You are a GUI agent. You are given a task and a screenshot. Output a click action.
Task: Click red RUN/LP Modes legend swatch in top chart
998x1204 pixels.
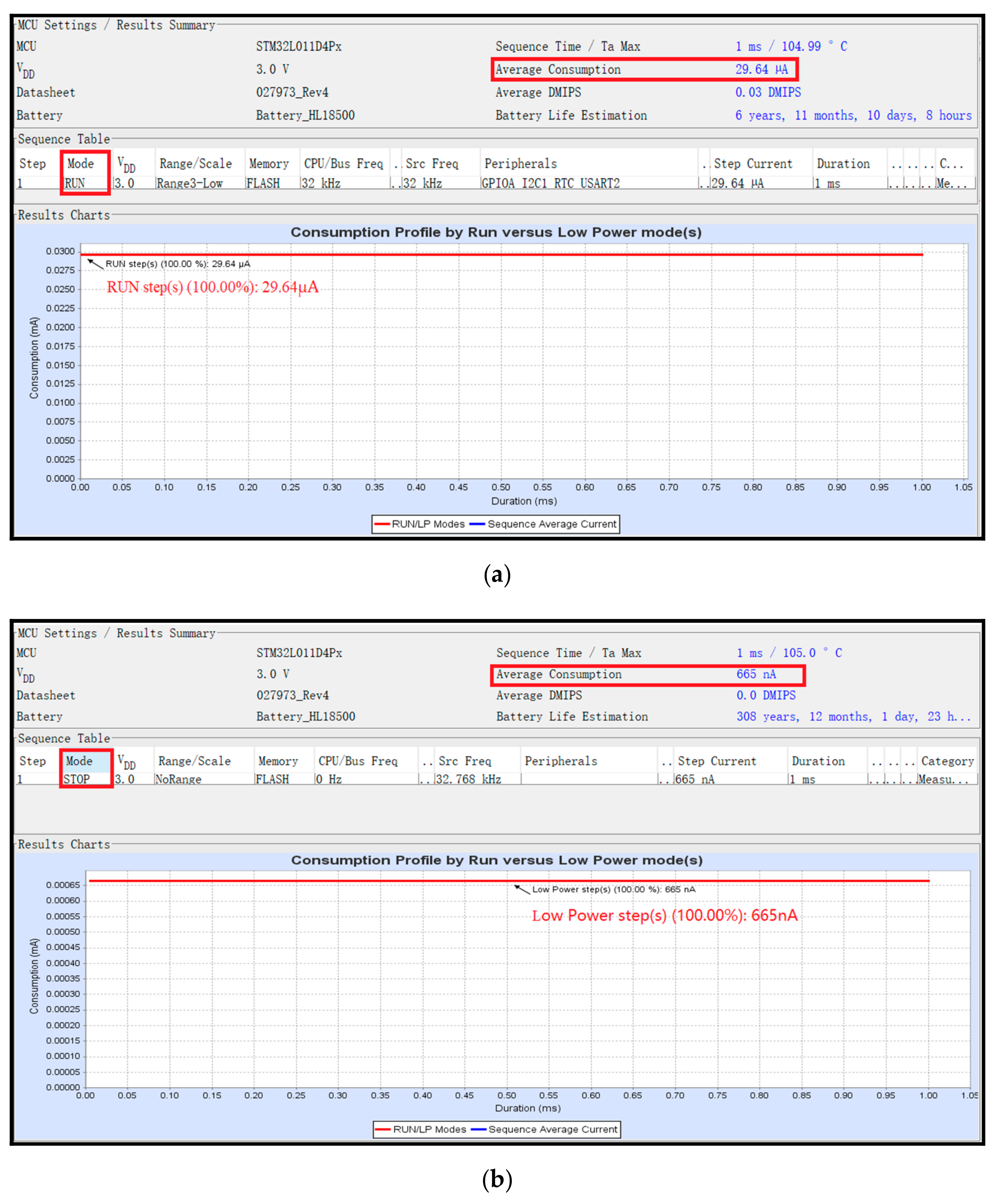tap(382, 524)
